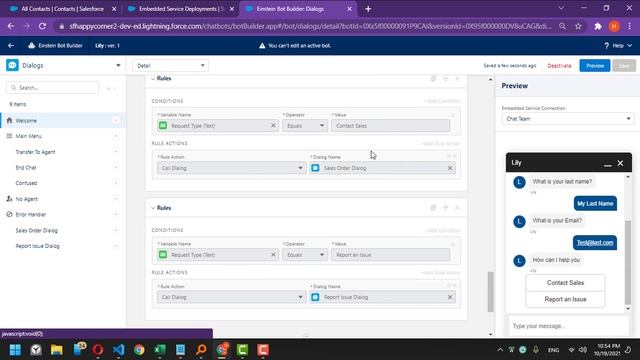The image size is (640, 360).
Task: Clear Request Type variable in Report an Issue rule
Action: pos(273,255)
